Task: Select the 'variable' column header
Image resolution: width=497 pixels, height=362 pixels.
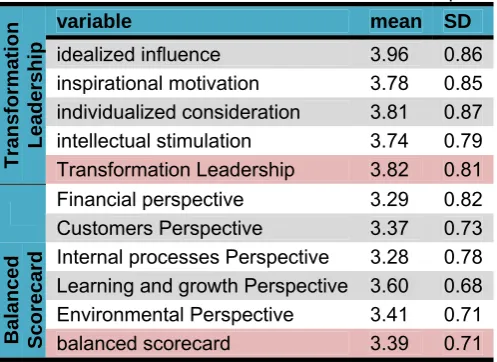Action: point(94,21)
